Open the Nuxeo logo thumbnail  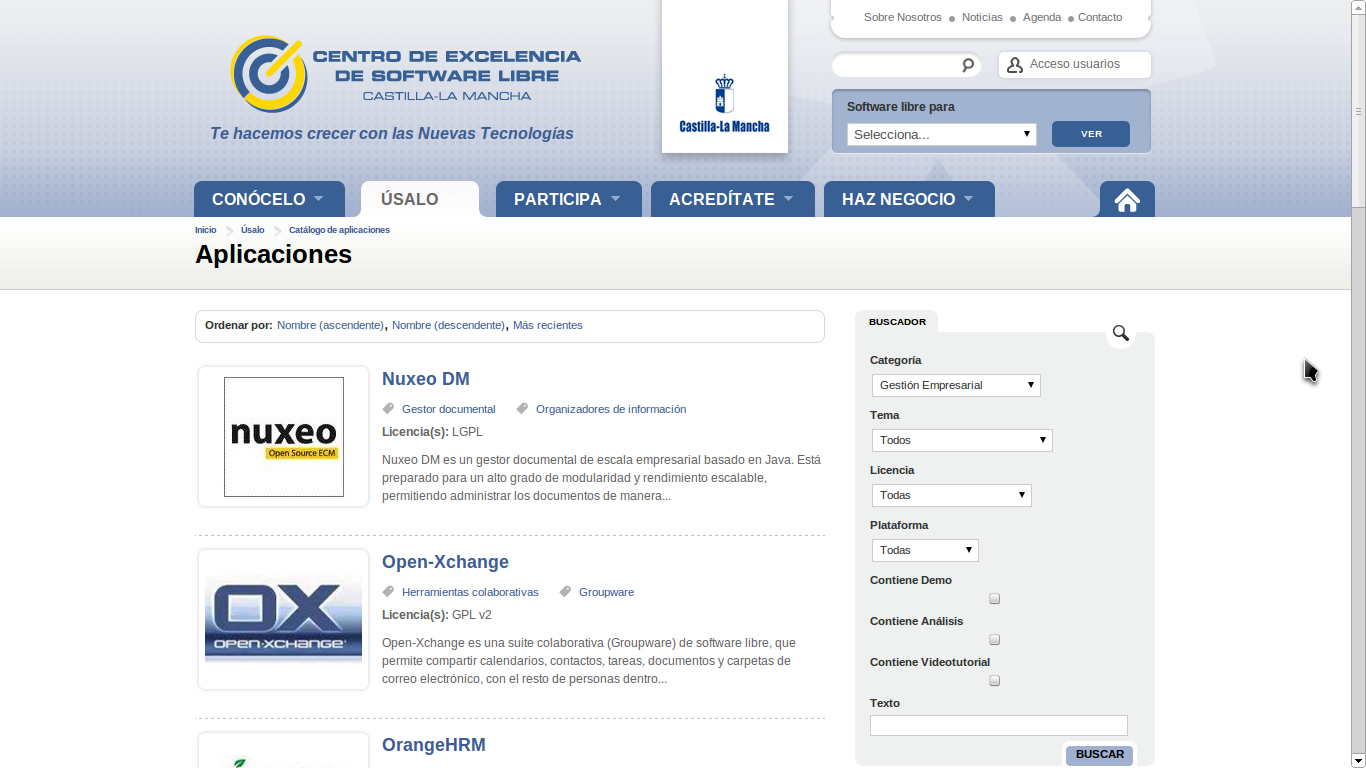tap(284, 436)
